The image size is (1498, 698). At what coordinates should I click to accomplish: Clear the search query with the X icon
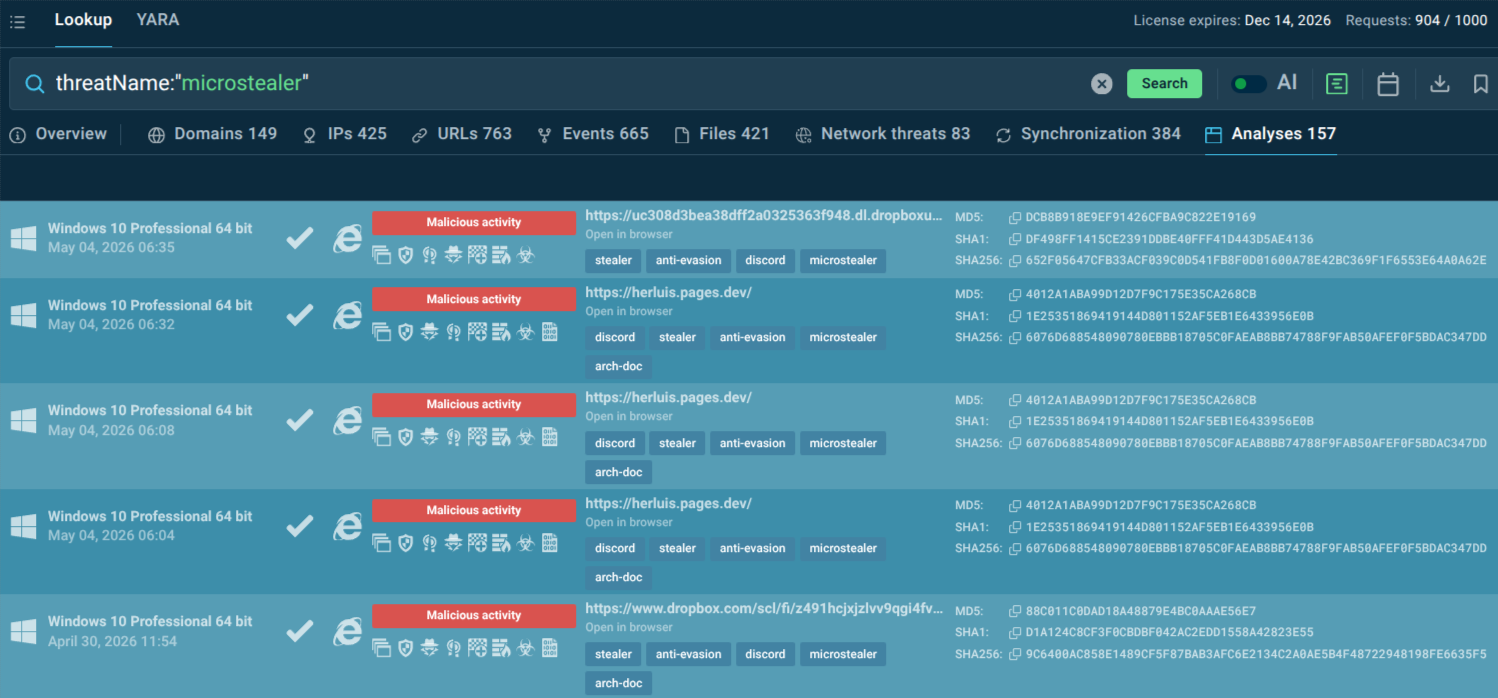pyautogui.click(x=1101, y=84)
